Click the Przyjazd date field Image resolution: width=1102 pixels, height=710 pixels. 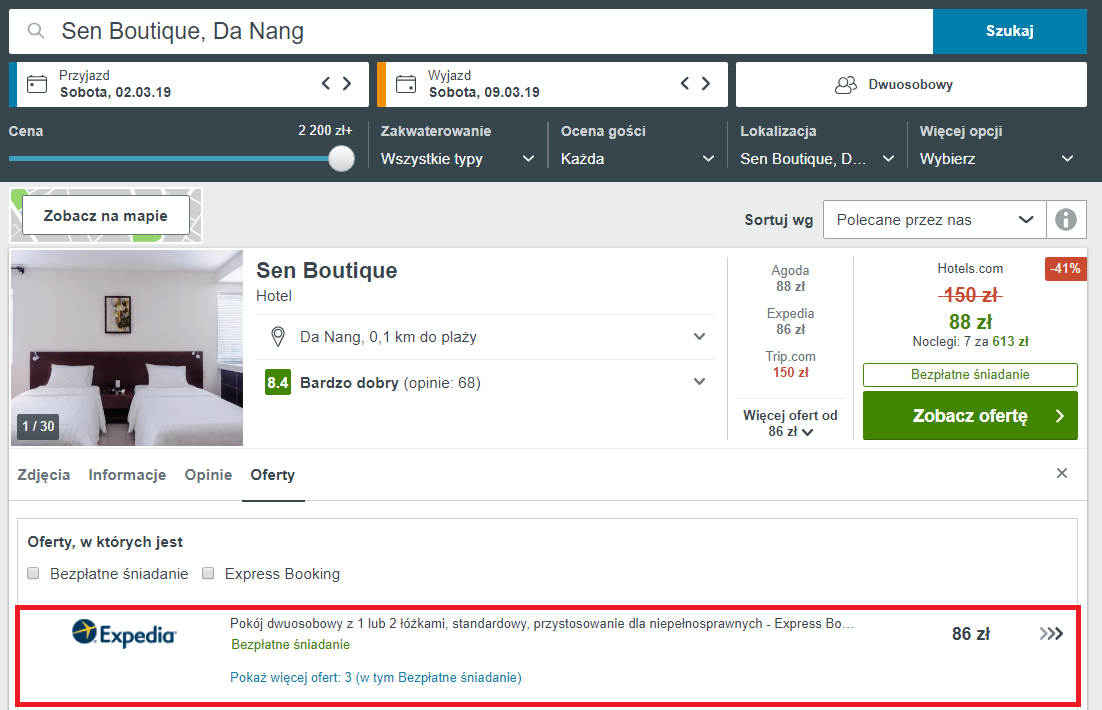[x=188, y=84]
